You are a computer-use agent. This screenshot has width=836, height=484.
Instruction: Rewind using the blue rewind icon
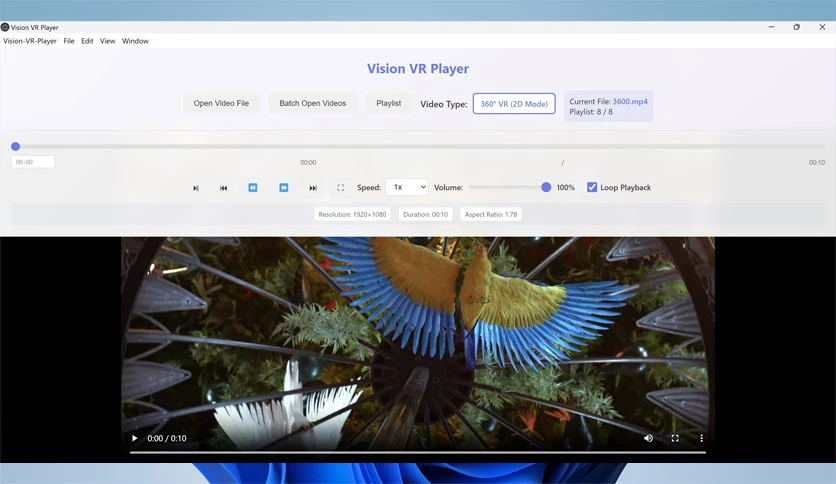pos(253,188)
